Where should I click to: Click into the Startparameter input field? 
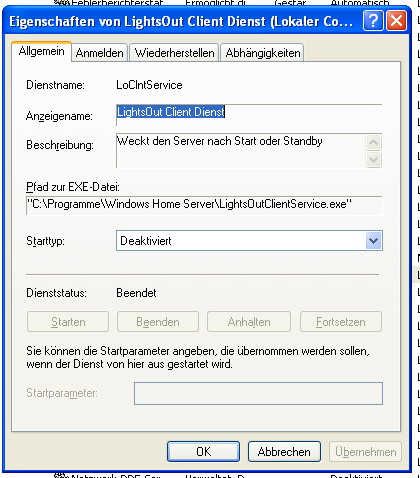(258, 393)
